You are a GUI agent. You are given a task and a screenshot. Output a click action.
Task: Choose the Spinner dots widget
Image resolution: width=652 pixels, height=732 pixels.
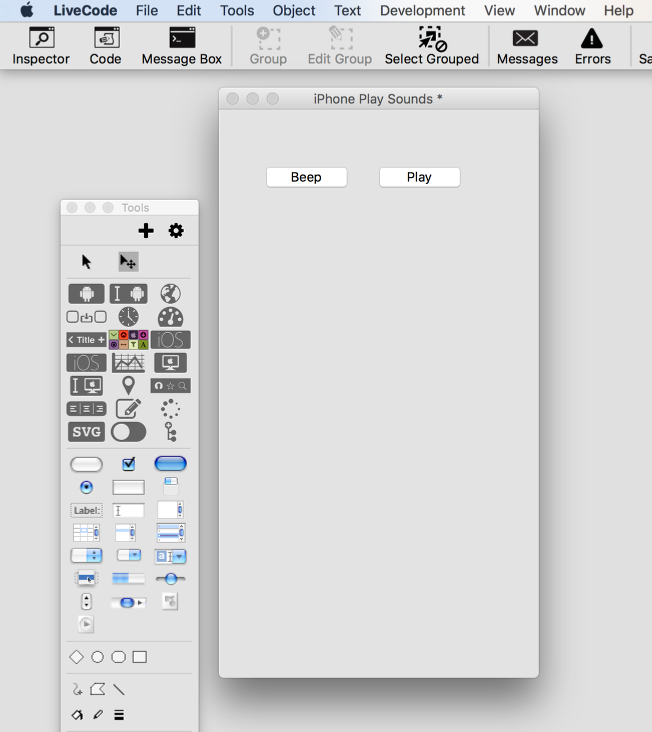click(x=170, y=409)
